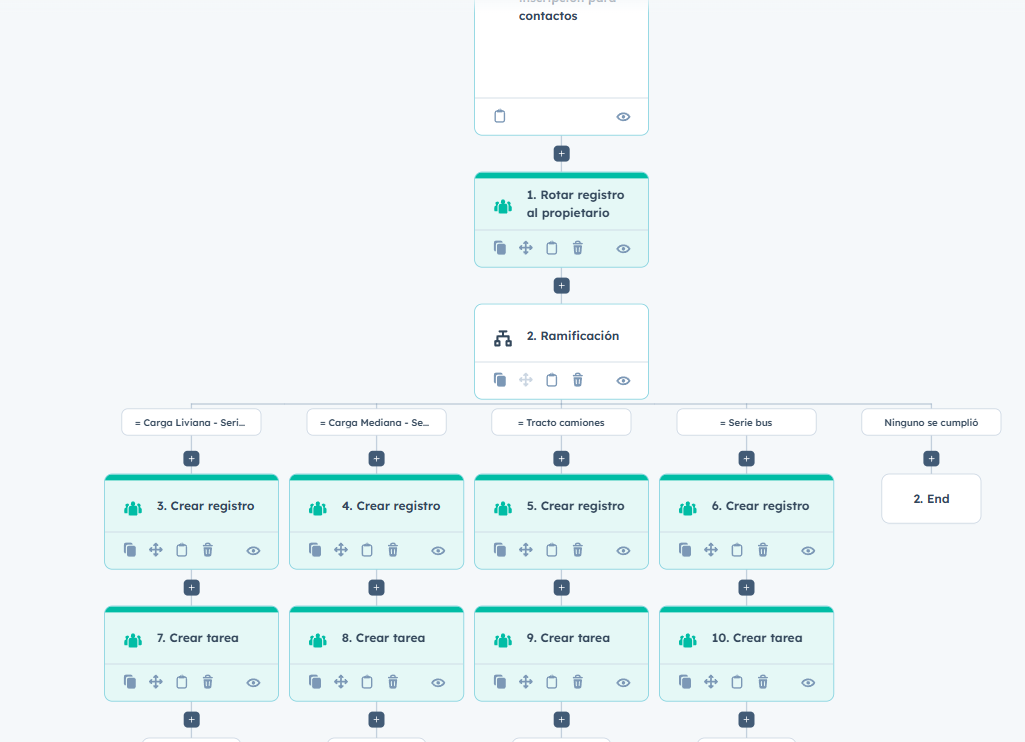This screenshot has width=1025, height=742.
Task: Toggle eye icon on 8. Crear tarea
Action: (x=438, y=682)
